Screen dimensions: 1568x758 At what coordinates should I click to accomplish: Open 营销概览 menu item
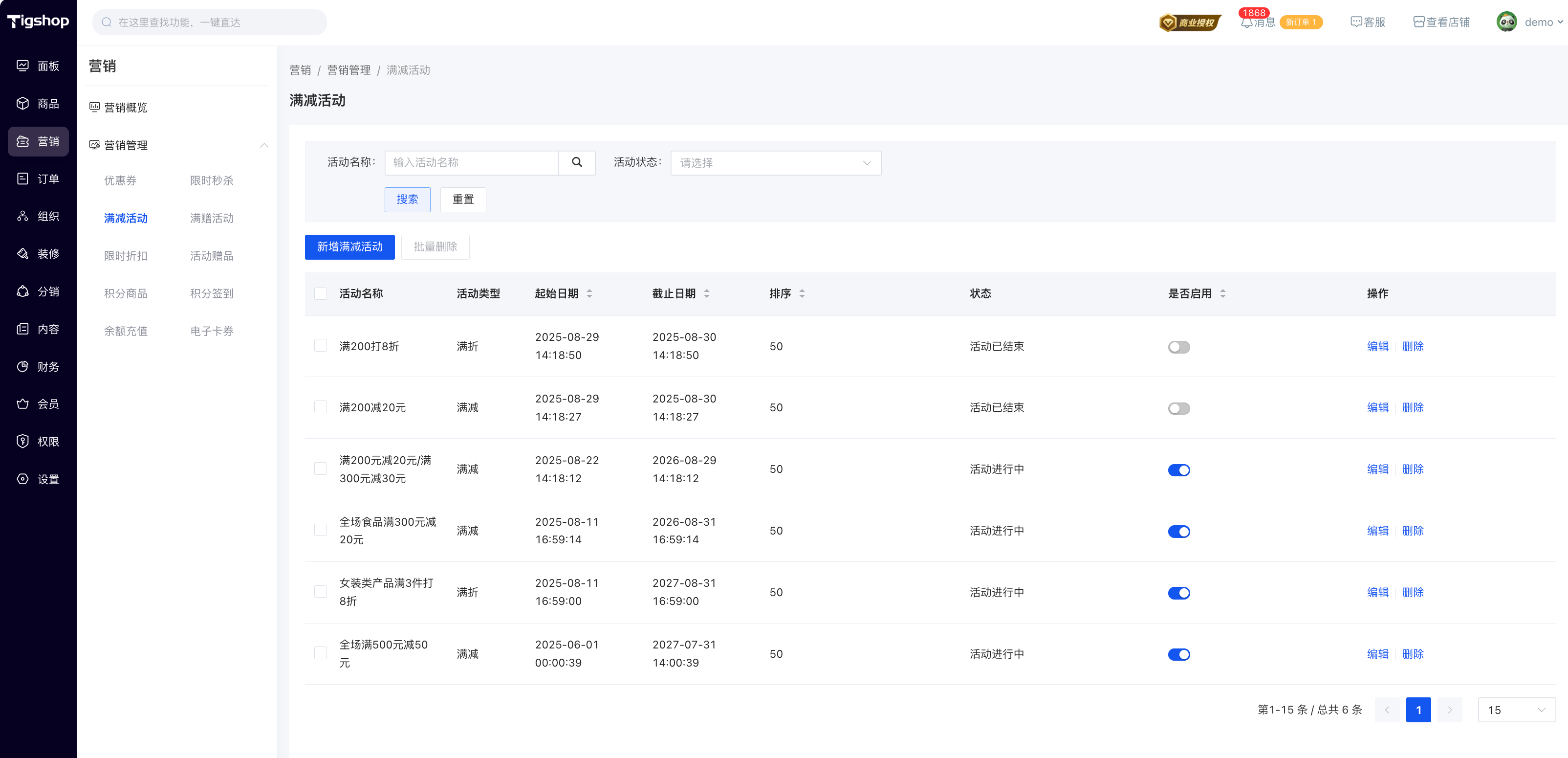(126, 108)
